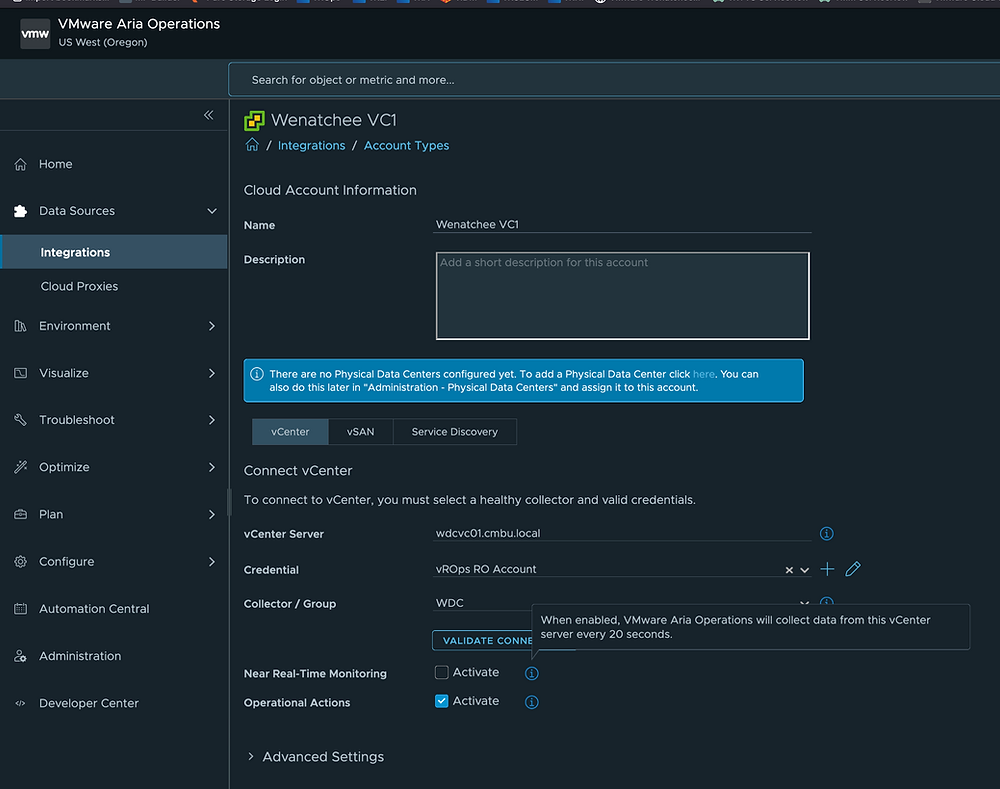
Task: Click the Integrations breadcrumb link
Action: tap(311, 145)
